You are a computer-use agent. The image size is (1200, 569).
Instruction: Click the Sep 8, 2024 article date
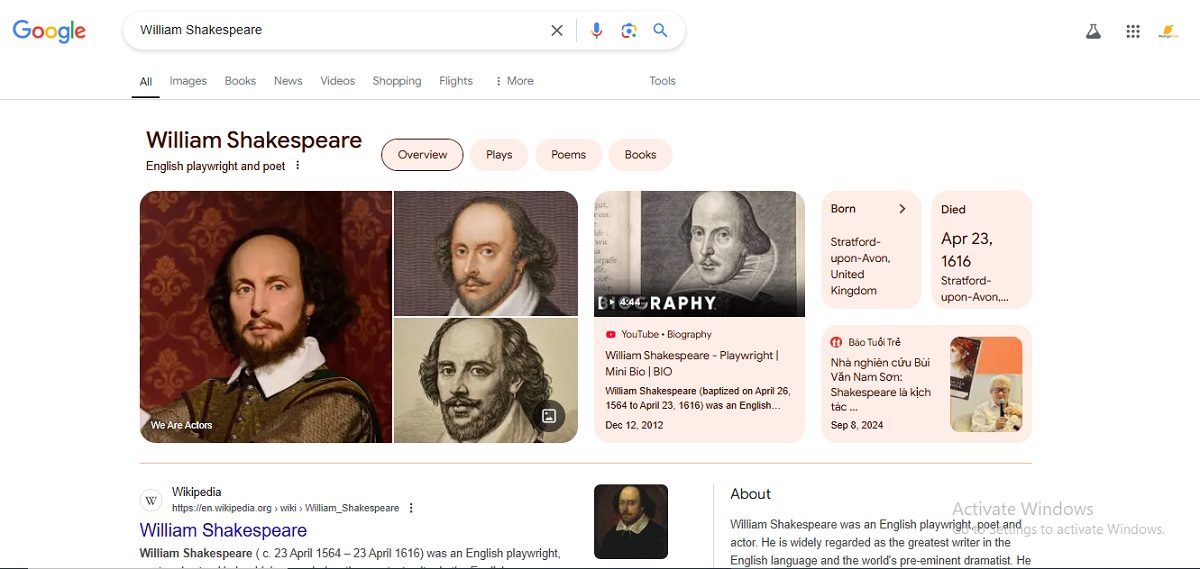857,425
